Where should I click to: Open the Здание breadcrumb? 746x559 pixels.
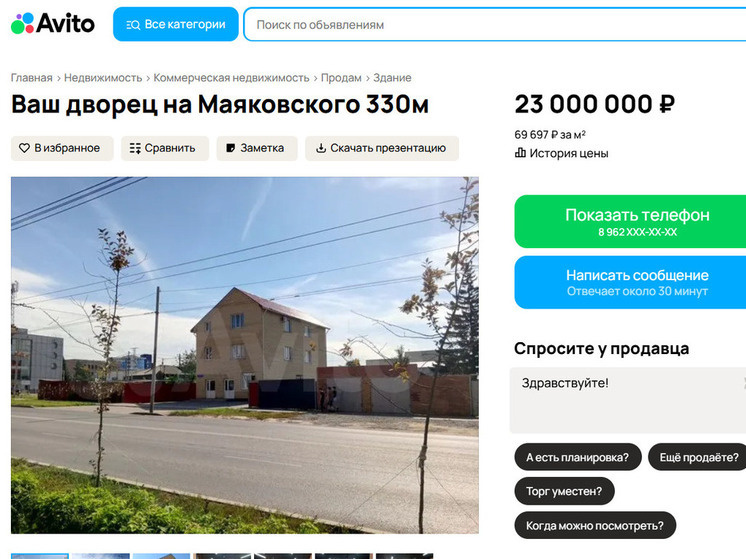392,78
